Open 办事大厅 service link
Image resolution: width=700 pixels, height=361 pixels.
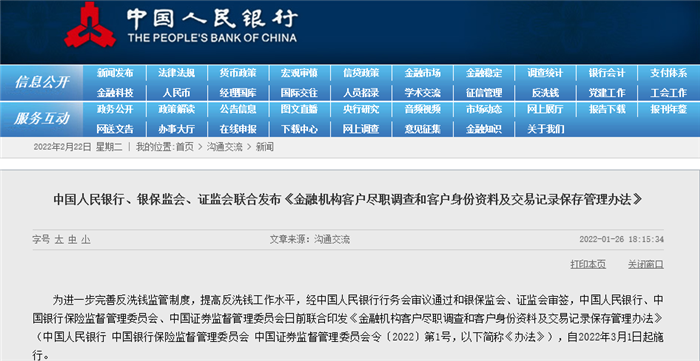pyautogui.click(x=176, y=129)
